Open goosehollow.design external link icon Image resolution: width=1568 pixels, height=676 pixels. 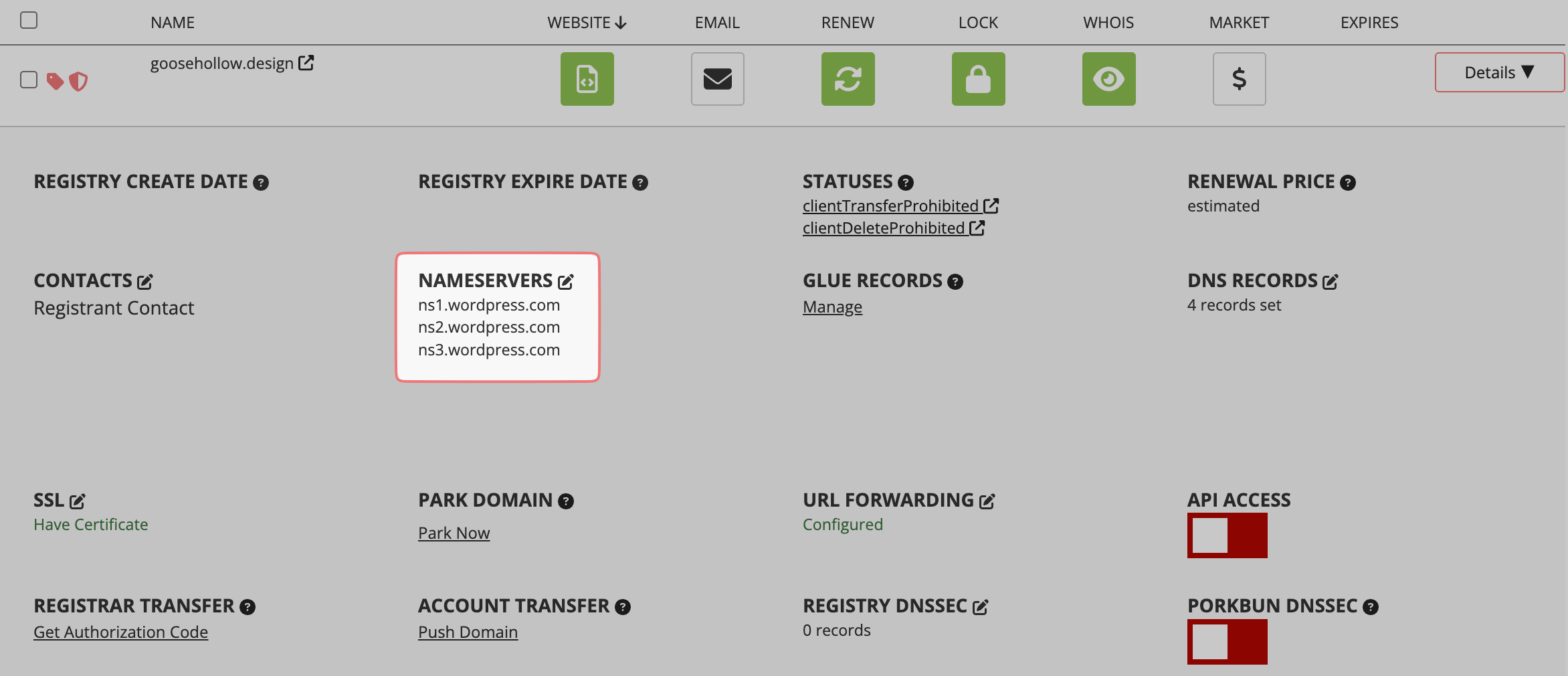point(306,63)
